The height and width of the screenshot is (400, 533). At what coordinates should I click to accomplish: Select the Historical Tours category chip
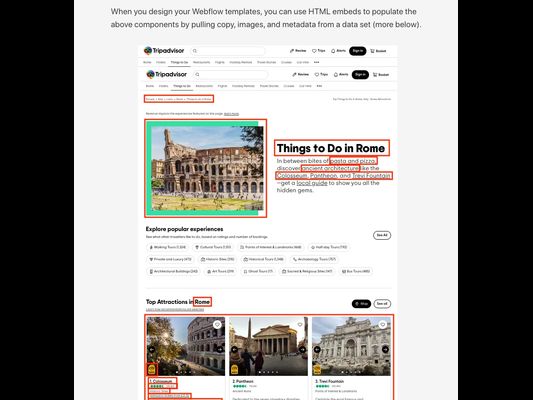263,259
